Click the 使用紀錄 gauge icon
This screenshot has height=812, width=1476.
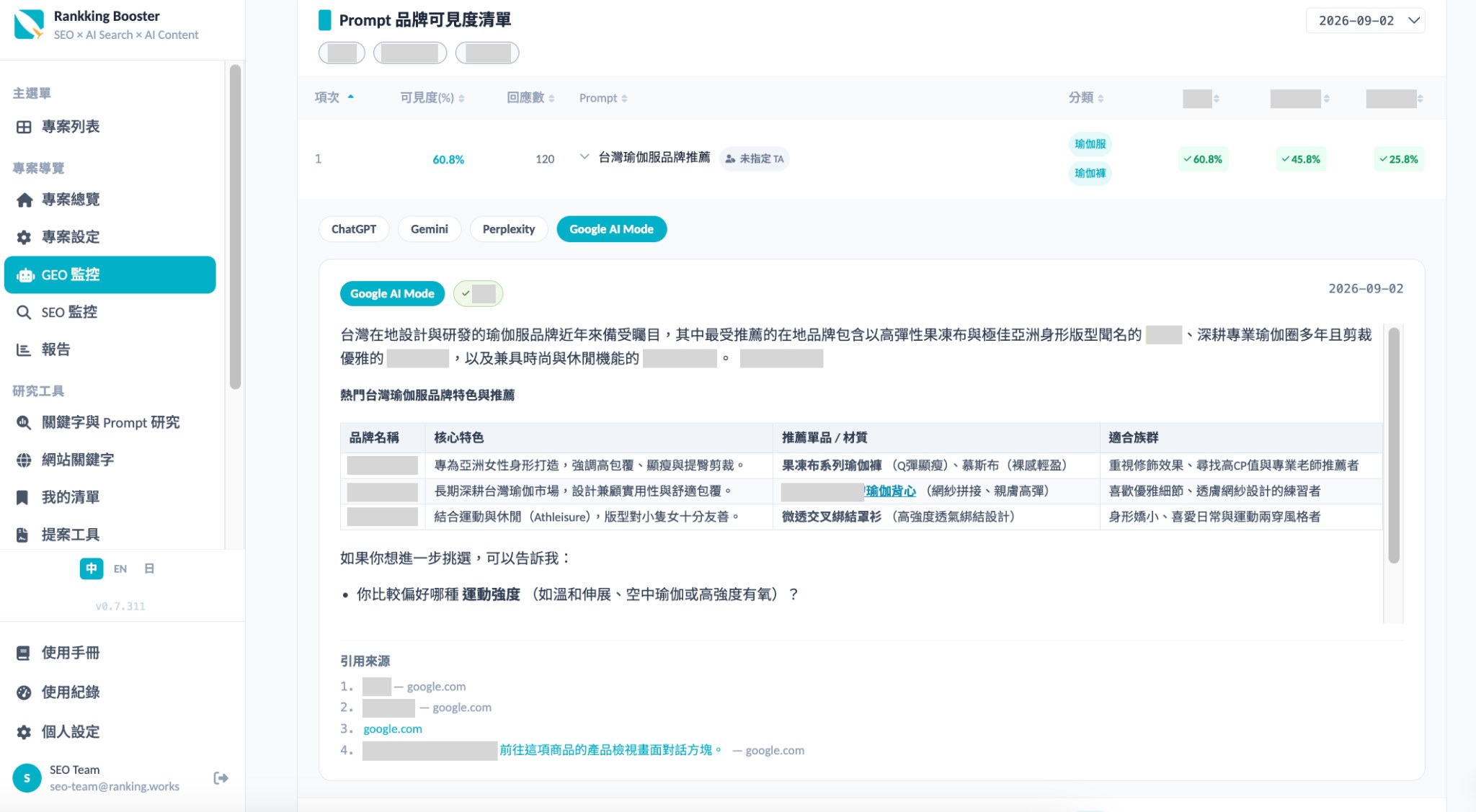(x=24, y=692)
